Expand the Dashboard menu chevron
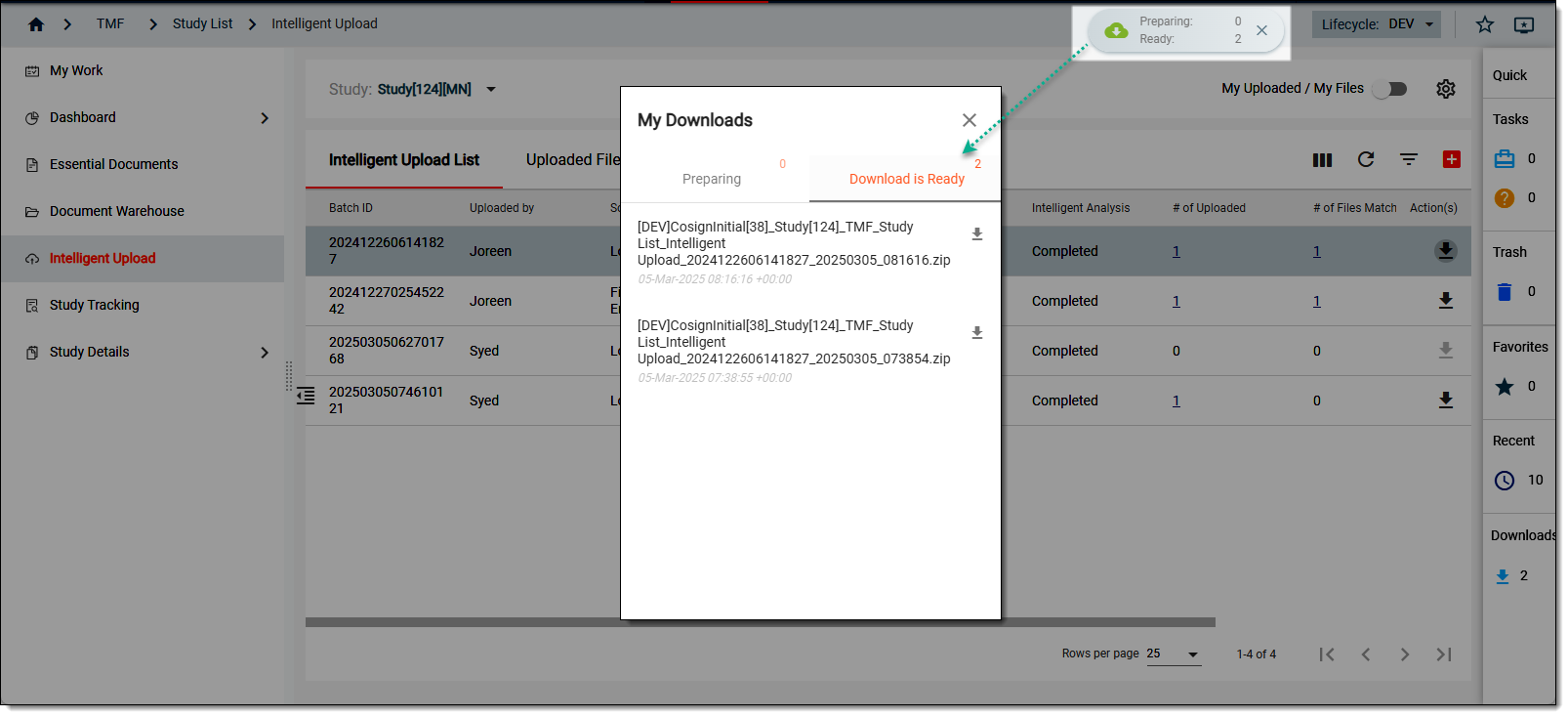This screenshot has height=717, width=1568. 265,118
